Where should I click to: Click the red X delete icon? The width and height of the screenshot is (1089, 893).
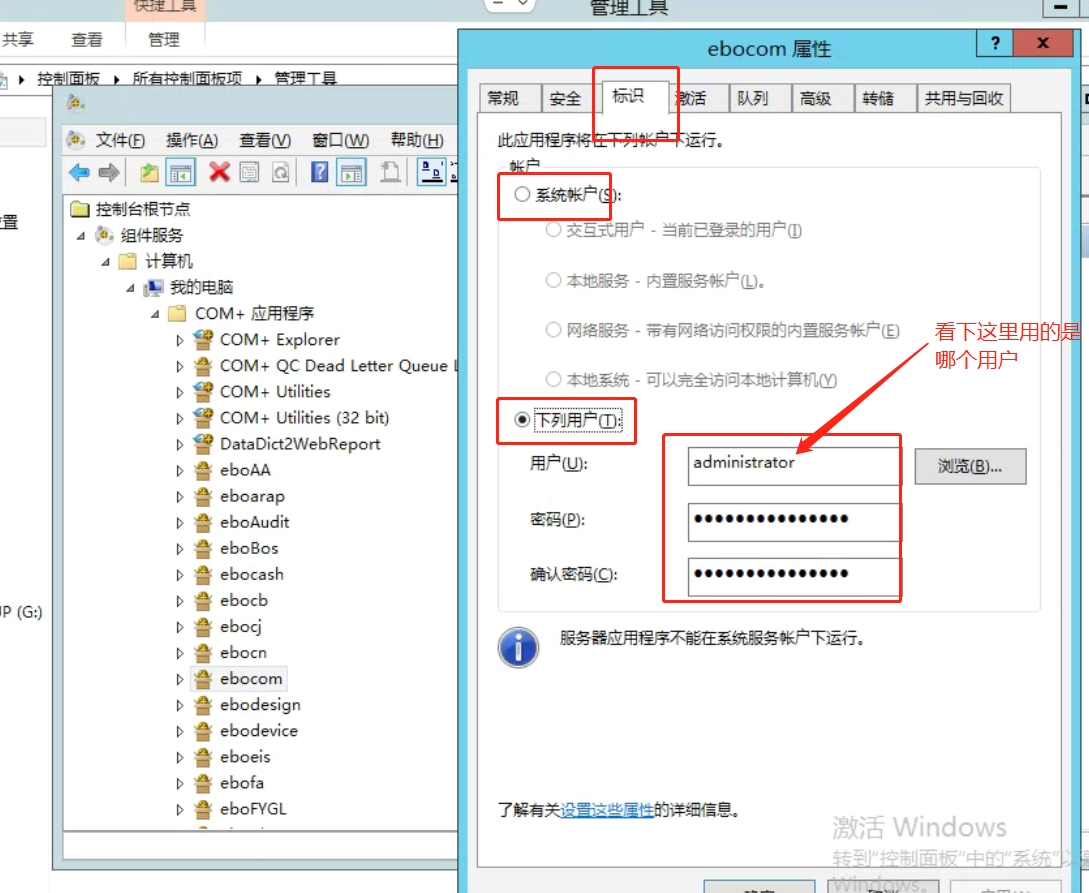[x=219, y=172]
